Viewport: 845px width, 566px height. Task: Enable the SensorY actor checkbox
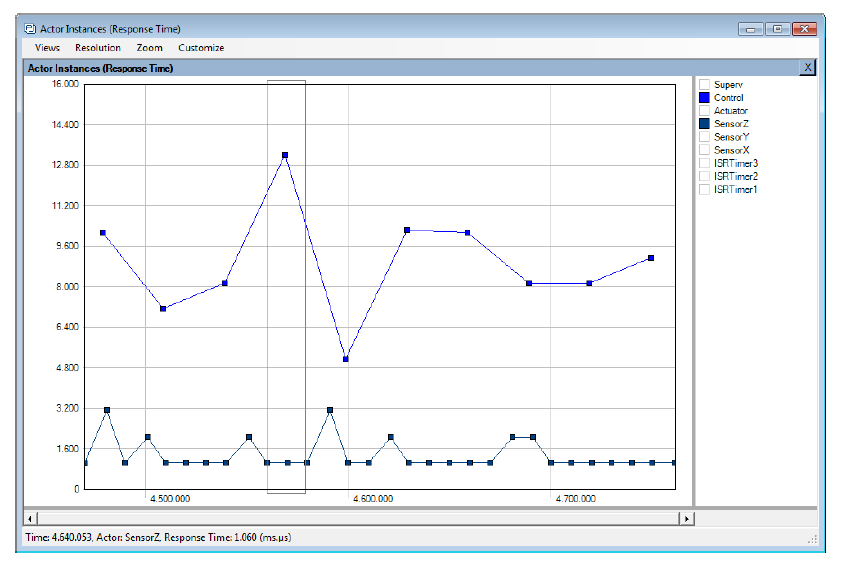705,137
